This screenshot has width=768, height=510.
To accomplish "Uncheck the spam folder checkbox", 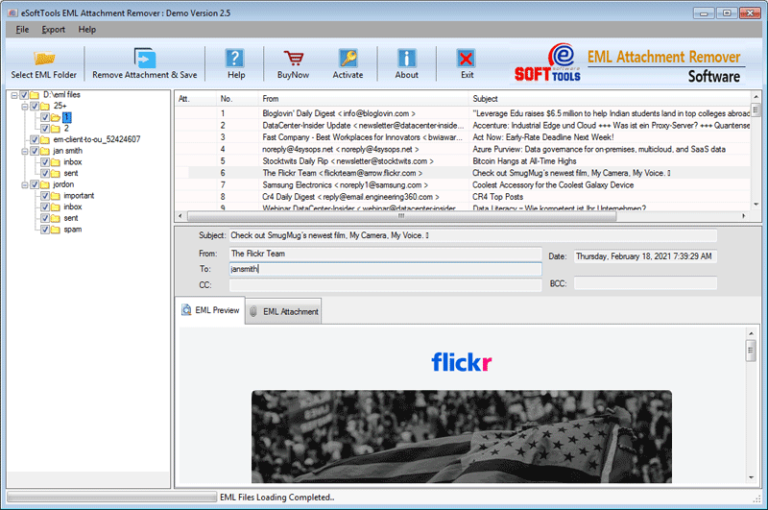I will pos(45,230).
